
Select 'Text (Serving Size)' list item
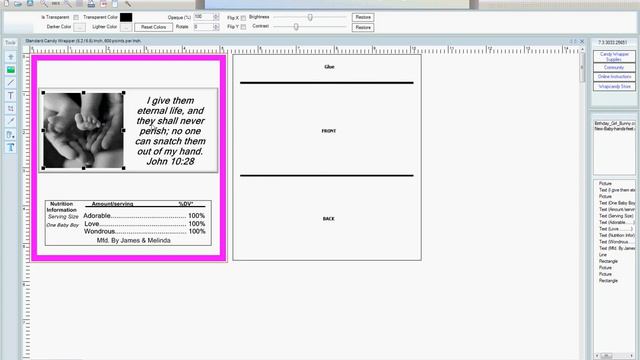pyautogui.click(x=616, y=216)
